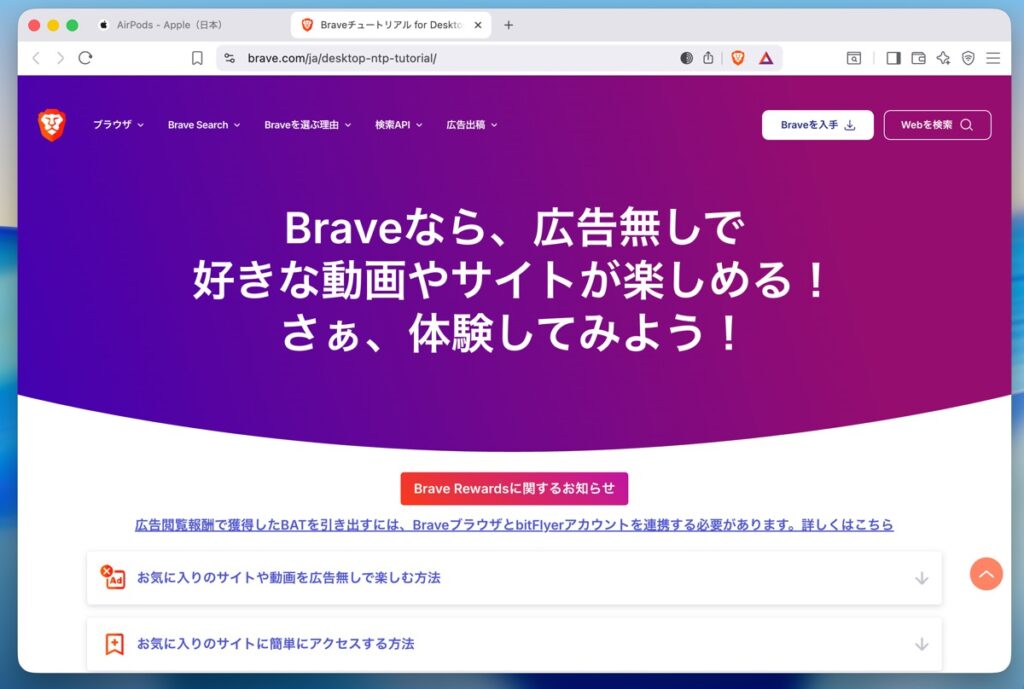The image size is (1024, 689).
Task: Click the Brave Shields lion icon in address bar
Action: pyautogui.click(x=738, y=58)
